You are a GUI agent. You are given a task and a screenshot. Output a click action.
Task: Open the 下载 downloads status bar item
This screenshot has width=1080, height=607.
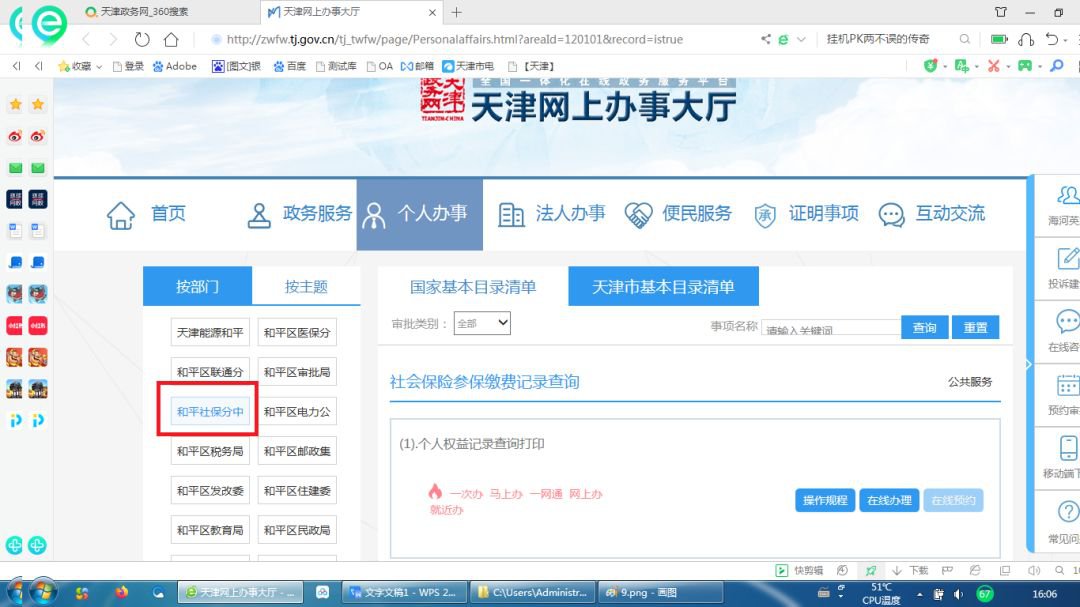tap(911, 570)
